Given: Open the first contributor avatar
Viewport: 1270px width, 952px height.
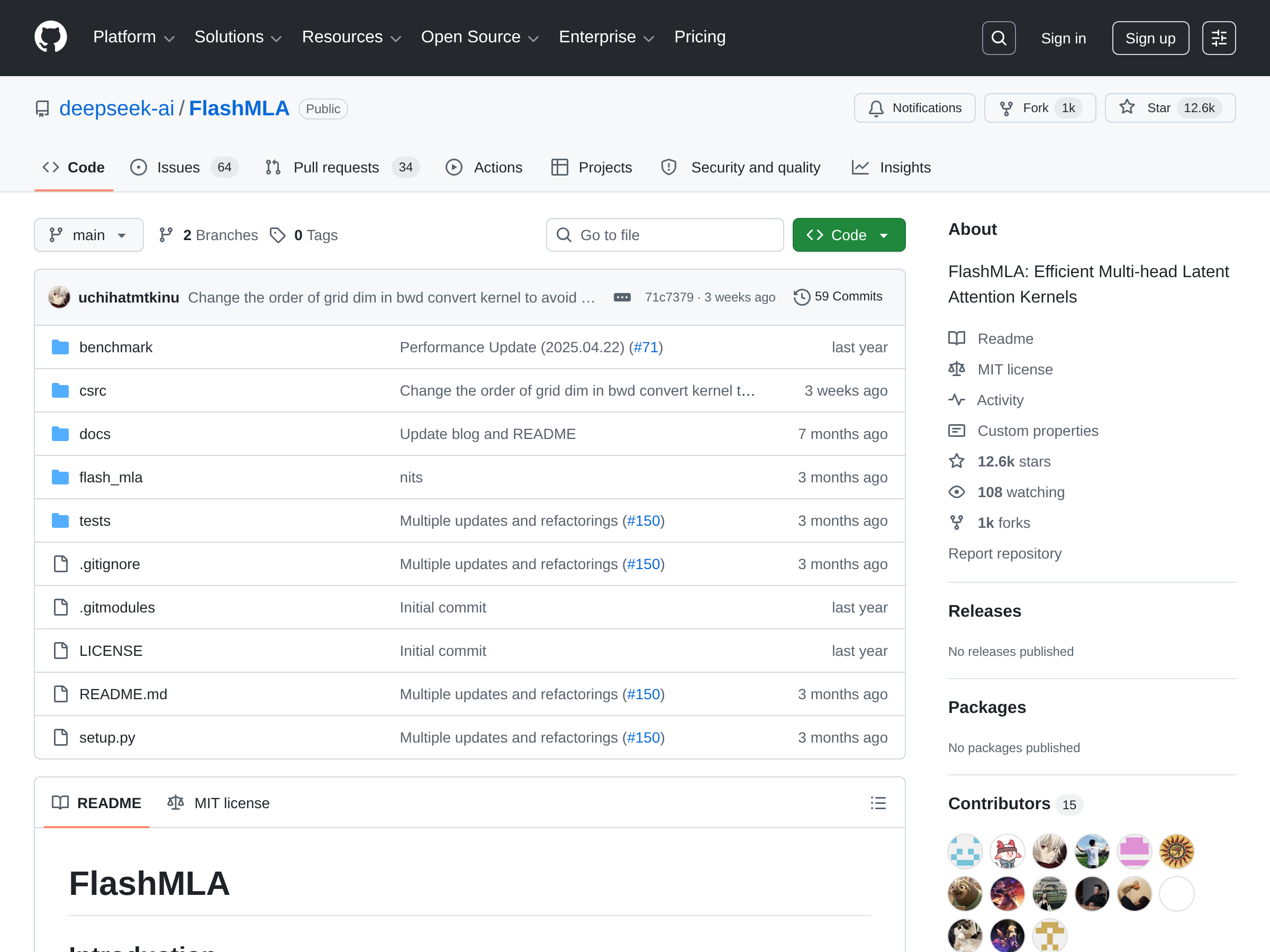Looking at the screenshot, I should pyautogui.click(x=965, y=850).
